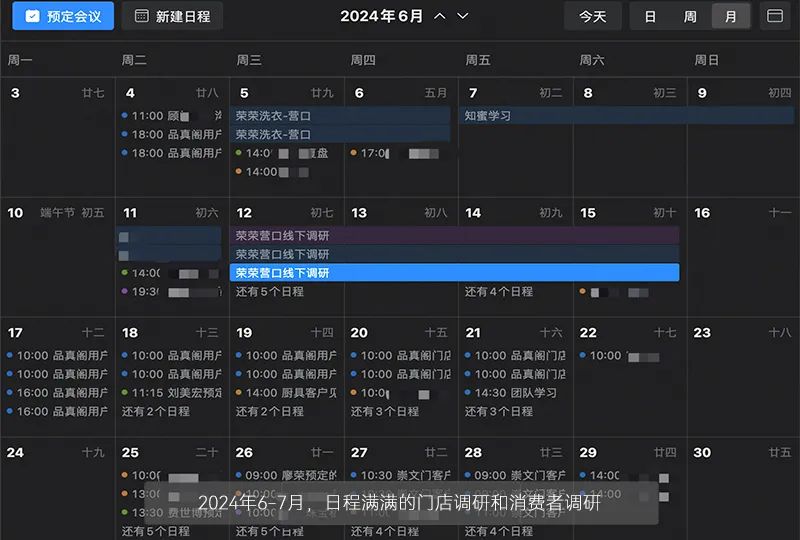800x540 pixels.
Task: Click the 预定会议 button
Action: point(62,16)
